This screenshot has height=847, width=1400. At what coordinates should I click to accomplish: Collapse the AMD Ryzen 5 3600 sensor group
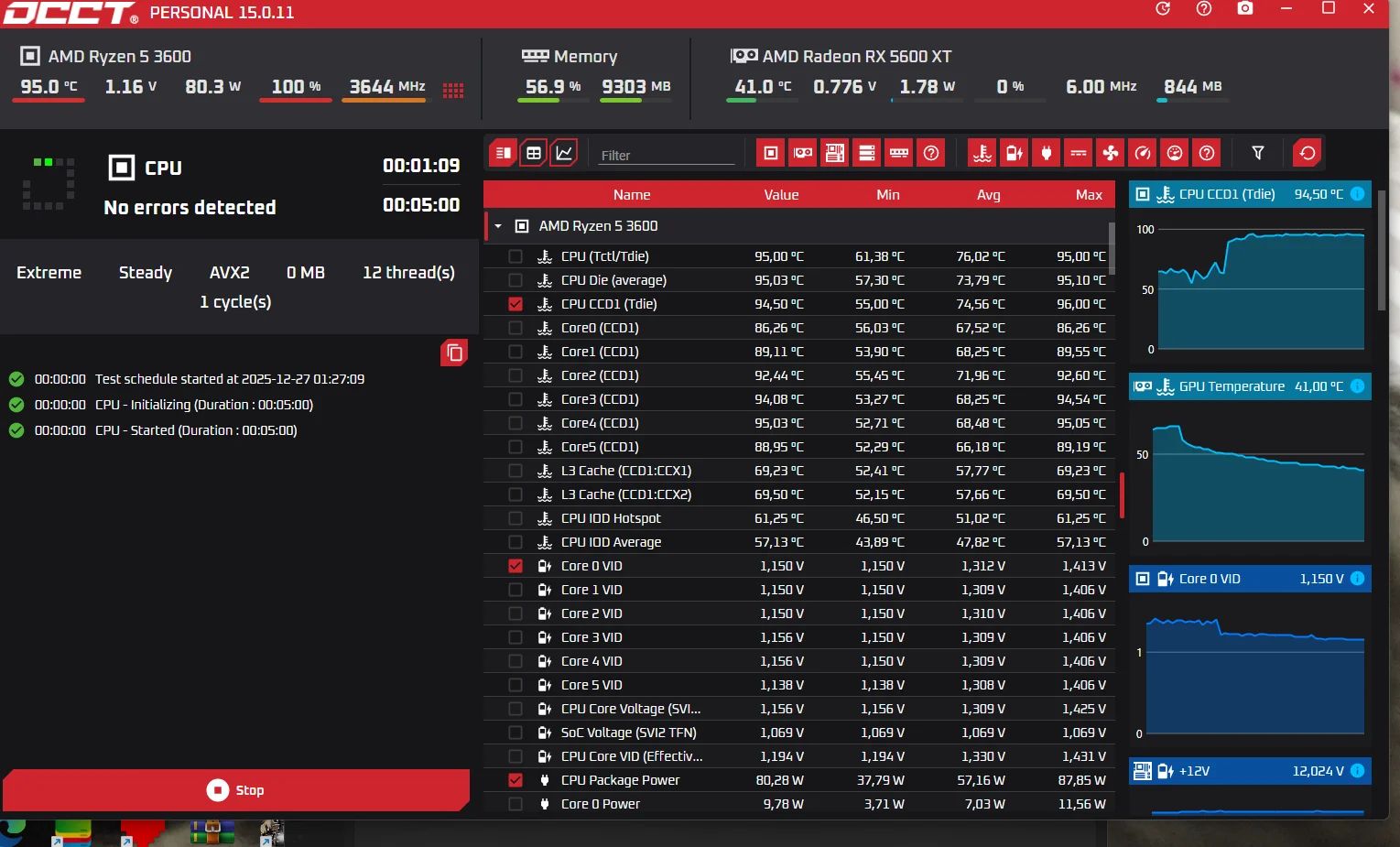(498, 226)
